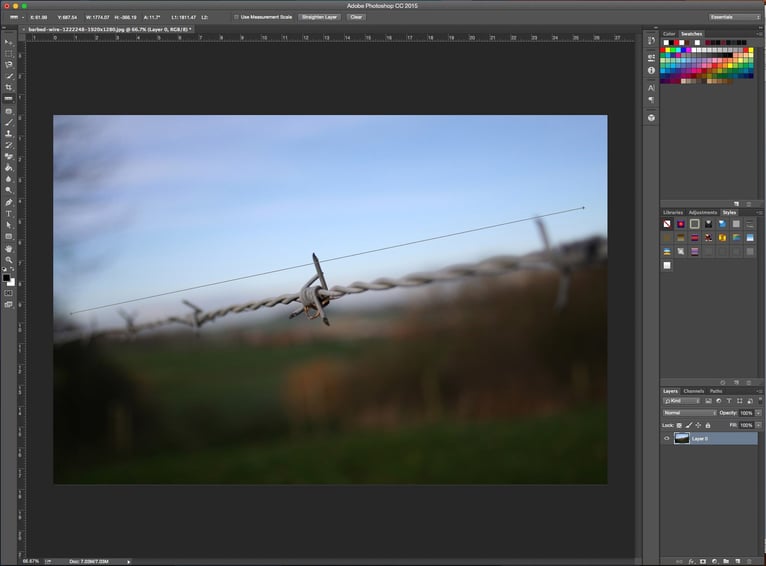
Task: Switch to the Libraries tab
Action: click(x=673, y=213)
